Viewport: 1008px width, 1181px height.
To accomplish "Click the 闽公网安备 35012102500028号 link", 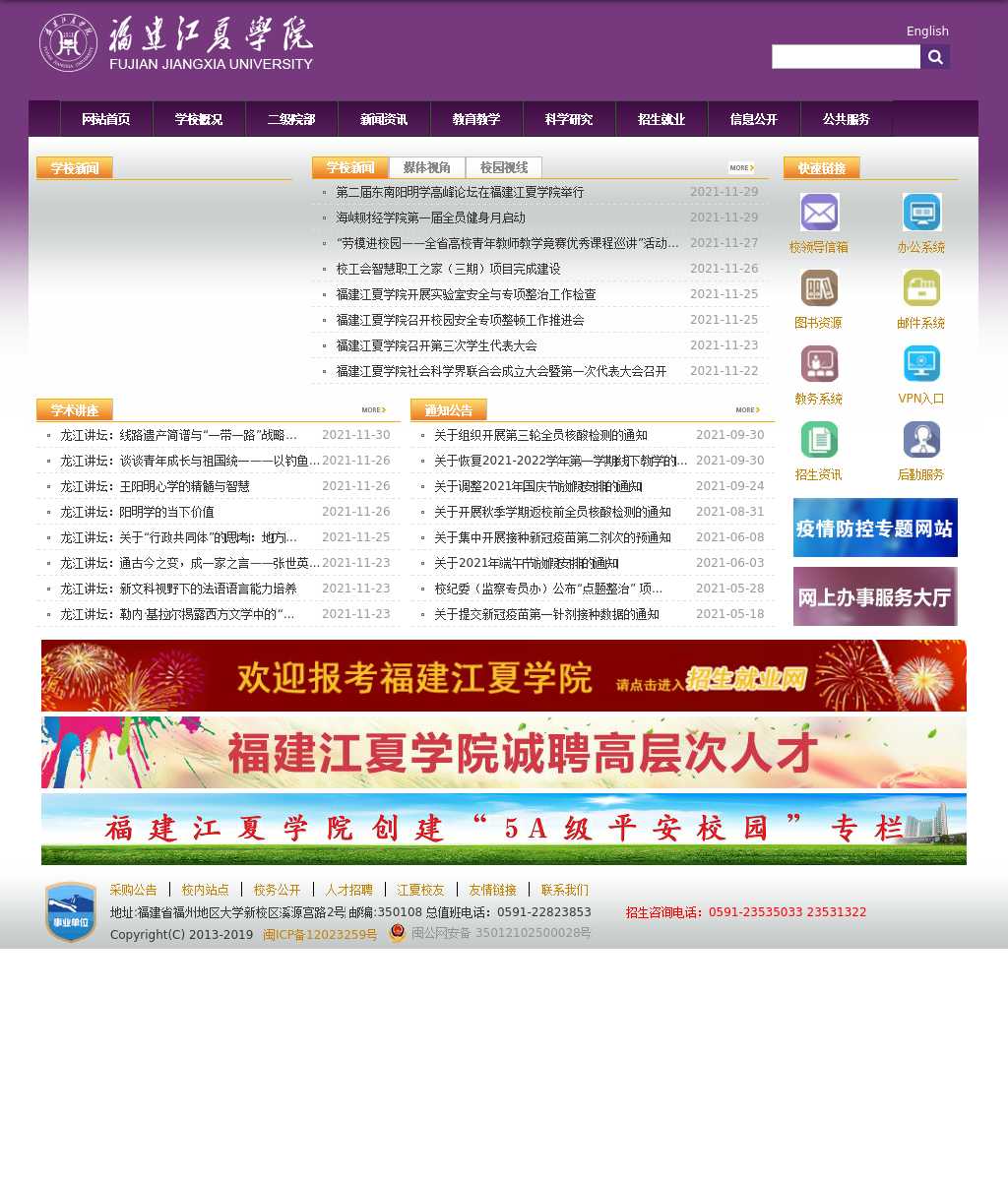I will tap(501, 933).
